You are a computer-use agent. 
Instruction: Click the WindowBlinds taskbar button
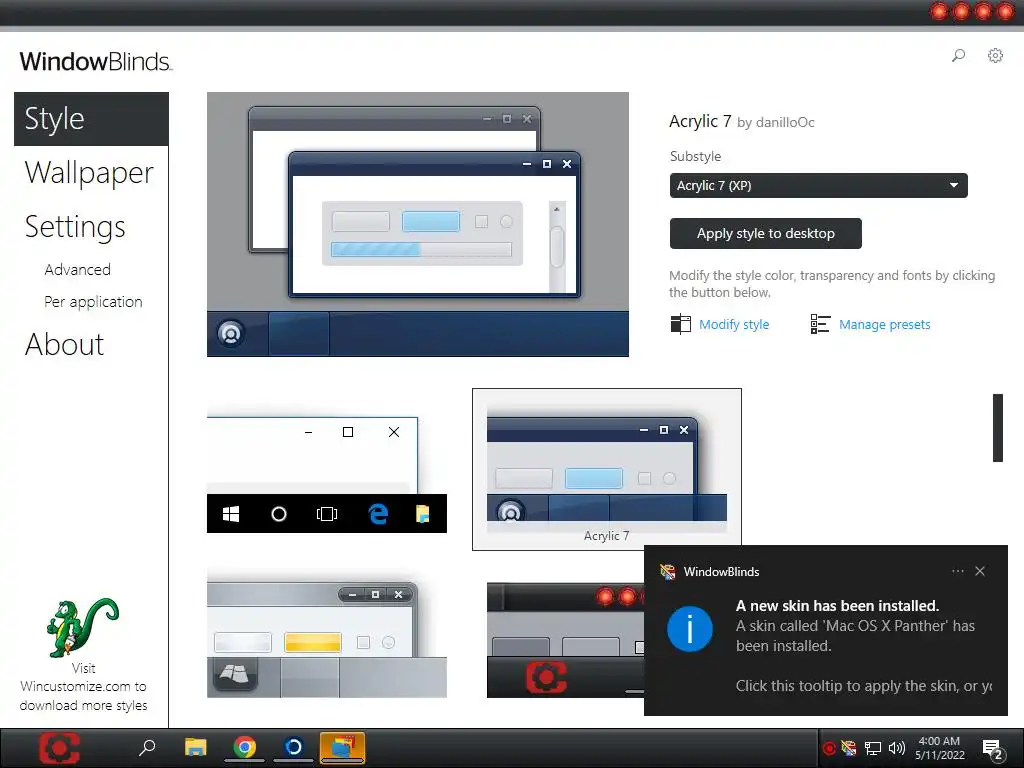[342, 748]
